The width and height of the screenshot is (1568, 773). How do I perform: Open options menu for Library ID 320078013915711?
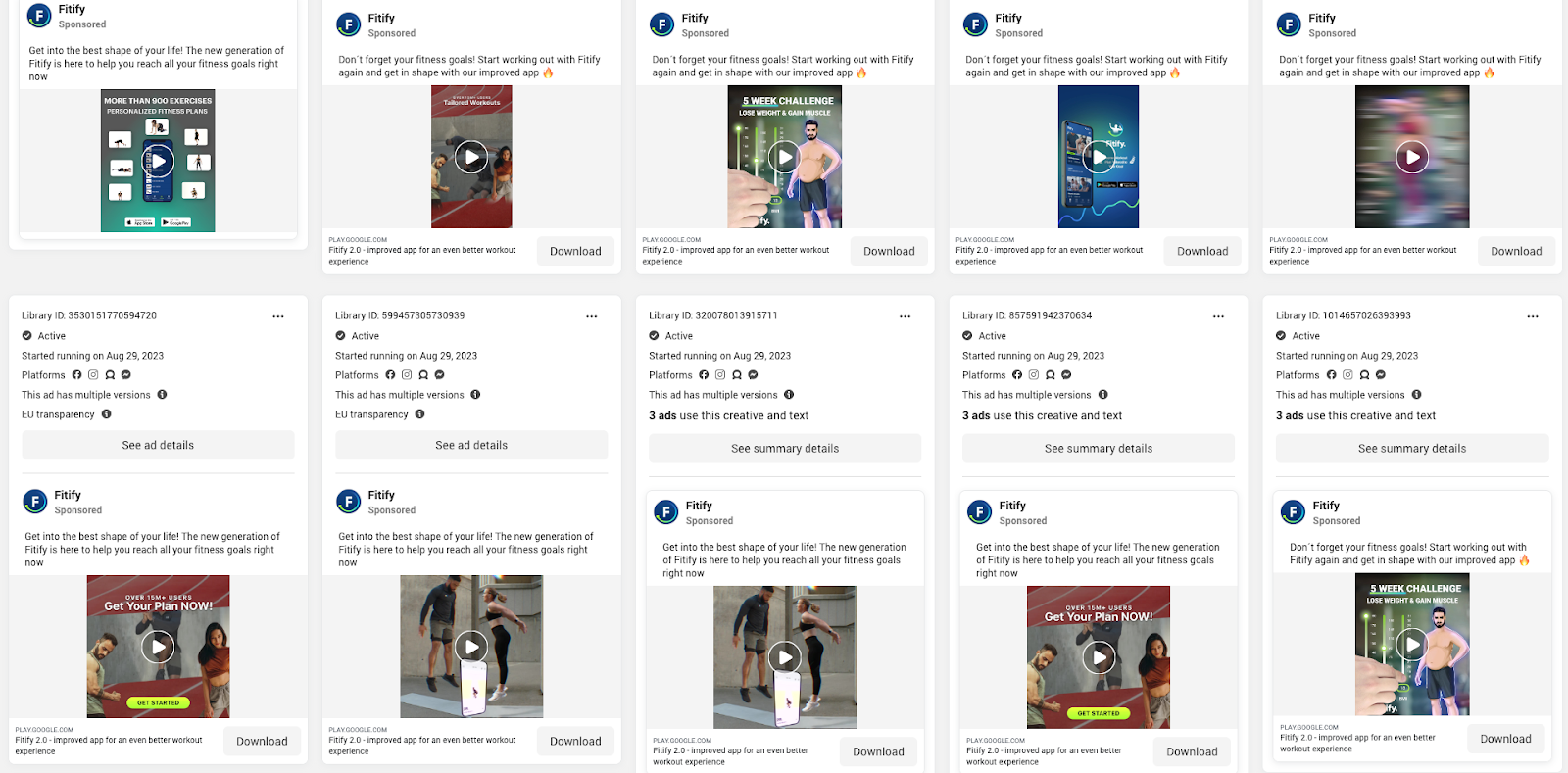[906, 316]
